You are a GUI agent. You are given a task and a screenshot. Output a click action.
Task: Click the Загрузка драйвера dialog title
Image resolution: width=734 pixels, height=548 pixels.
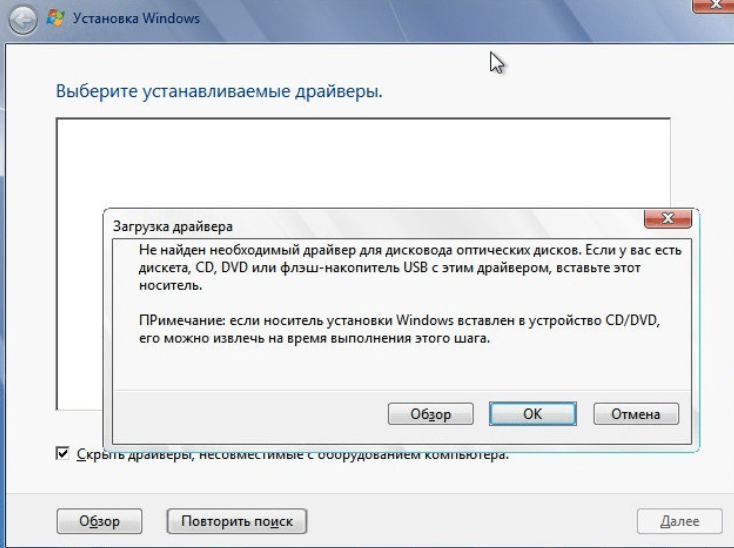coord(173,227)
